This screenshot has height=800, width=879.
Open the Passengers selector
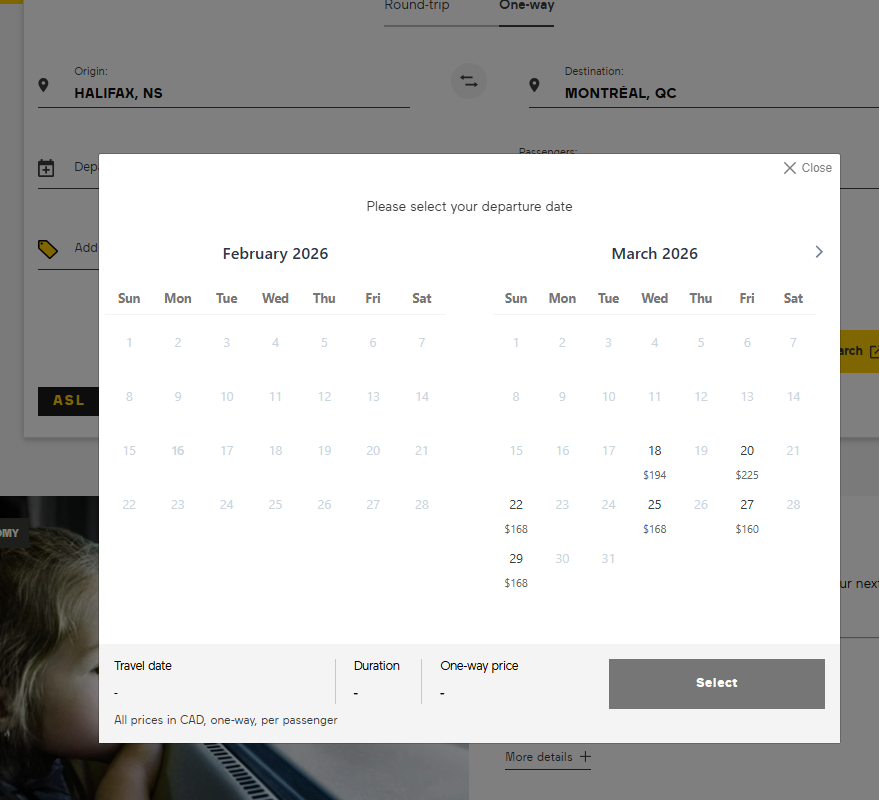click(548, 152)
